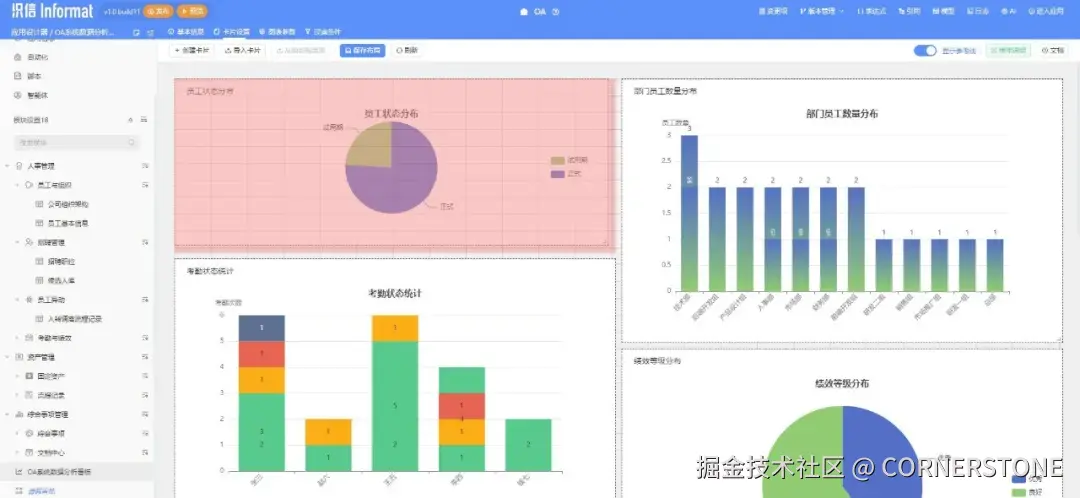
Task: Select 文档中心 in the tree
Action: point(52,453)
